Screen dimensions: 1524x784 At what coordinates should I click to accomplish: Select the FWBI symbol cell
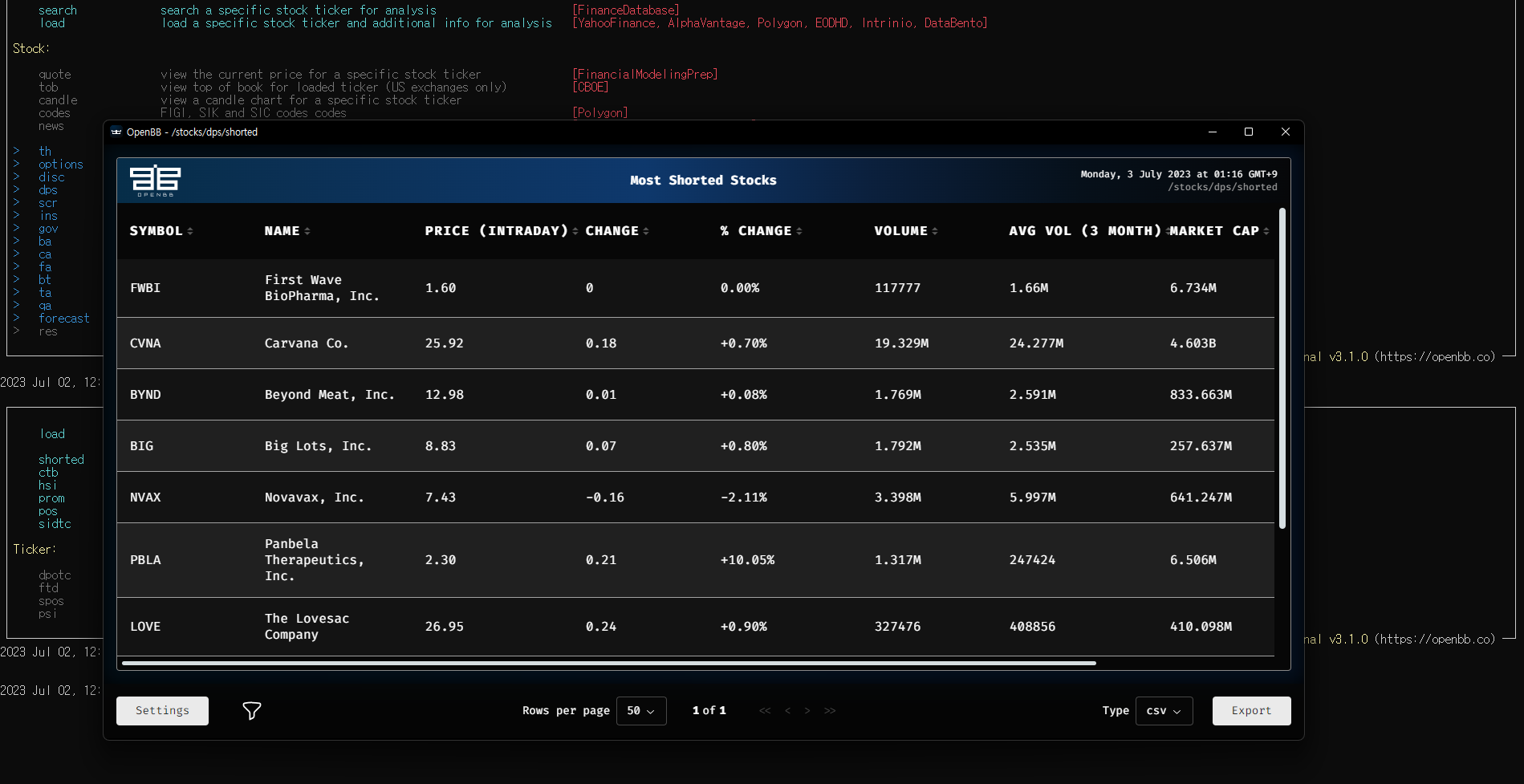point(145,288)
